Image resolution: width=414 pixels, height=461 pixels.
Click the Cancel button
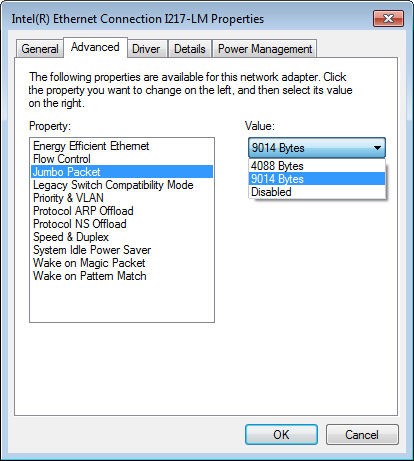point(362,434)
